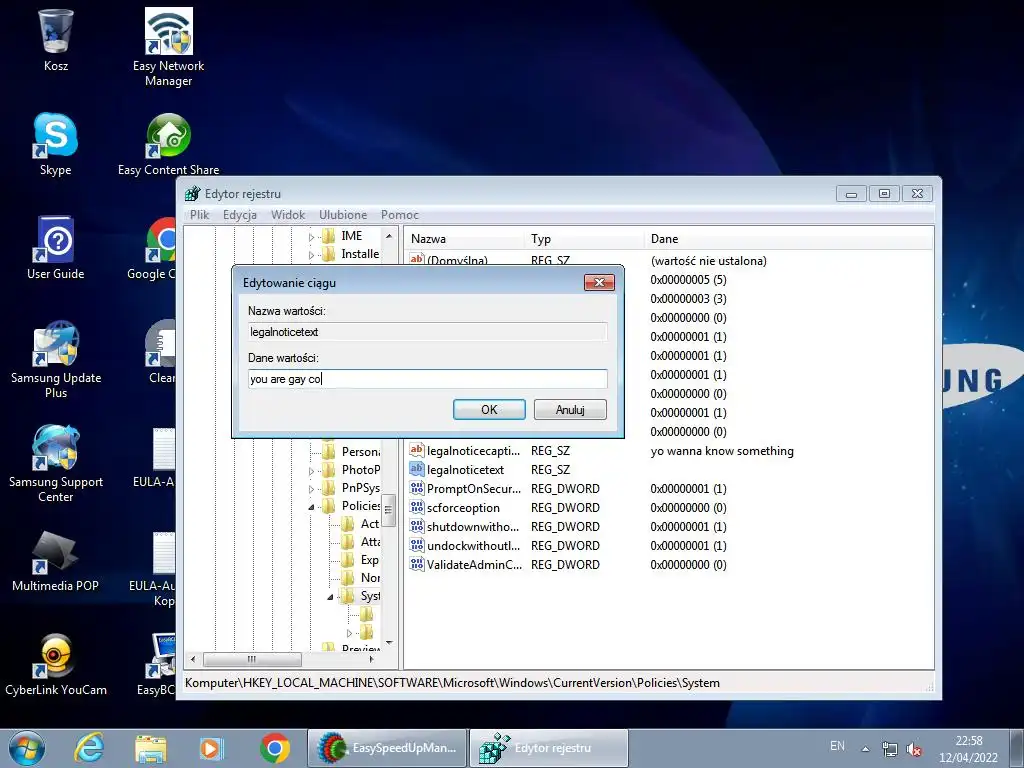
Task: Open the Widok menu
Action: [x=288, y=215]
